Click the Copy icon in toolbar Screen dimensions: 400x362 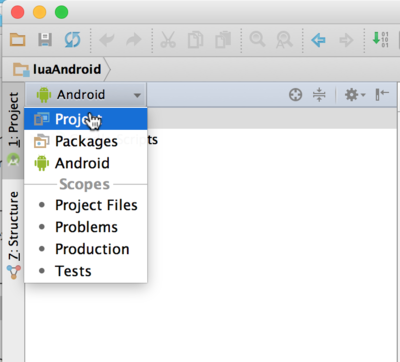195,40
